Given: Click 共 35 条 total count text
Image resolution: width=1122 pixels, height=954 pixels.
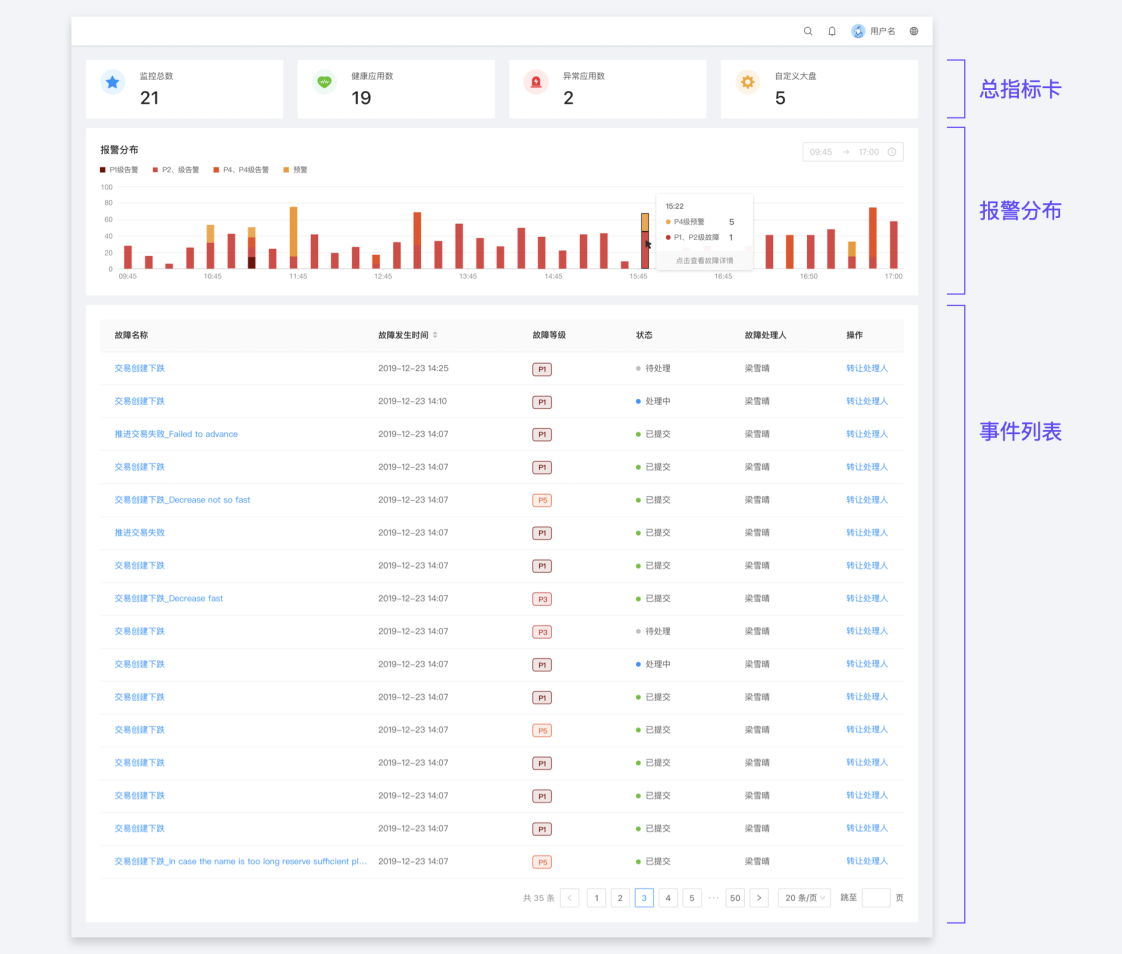Looking at the screenshot, I should [x=539, y=897].
